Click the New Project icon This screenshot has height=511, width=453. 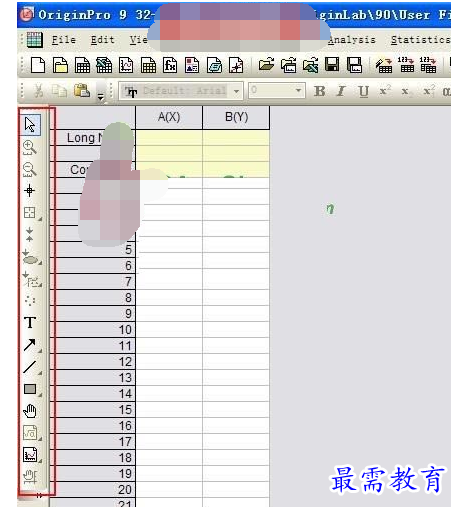[x=38, y=65]
